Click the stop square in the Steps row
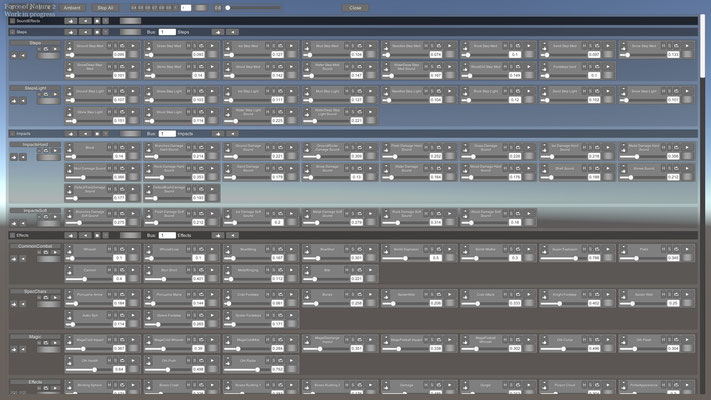 97,32
